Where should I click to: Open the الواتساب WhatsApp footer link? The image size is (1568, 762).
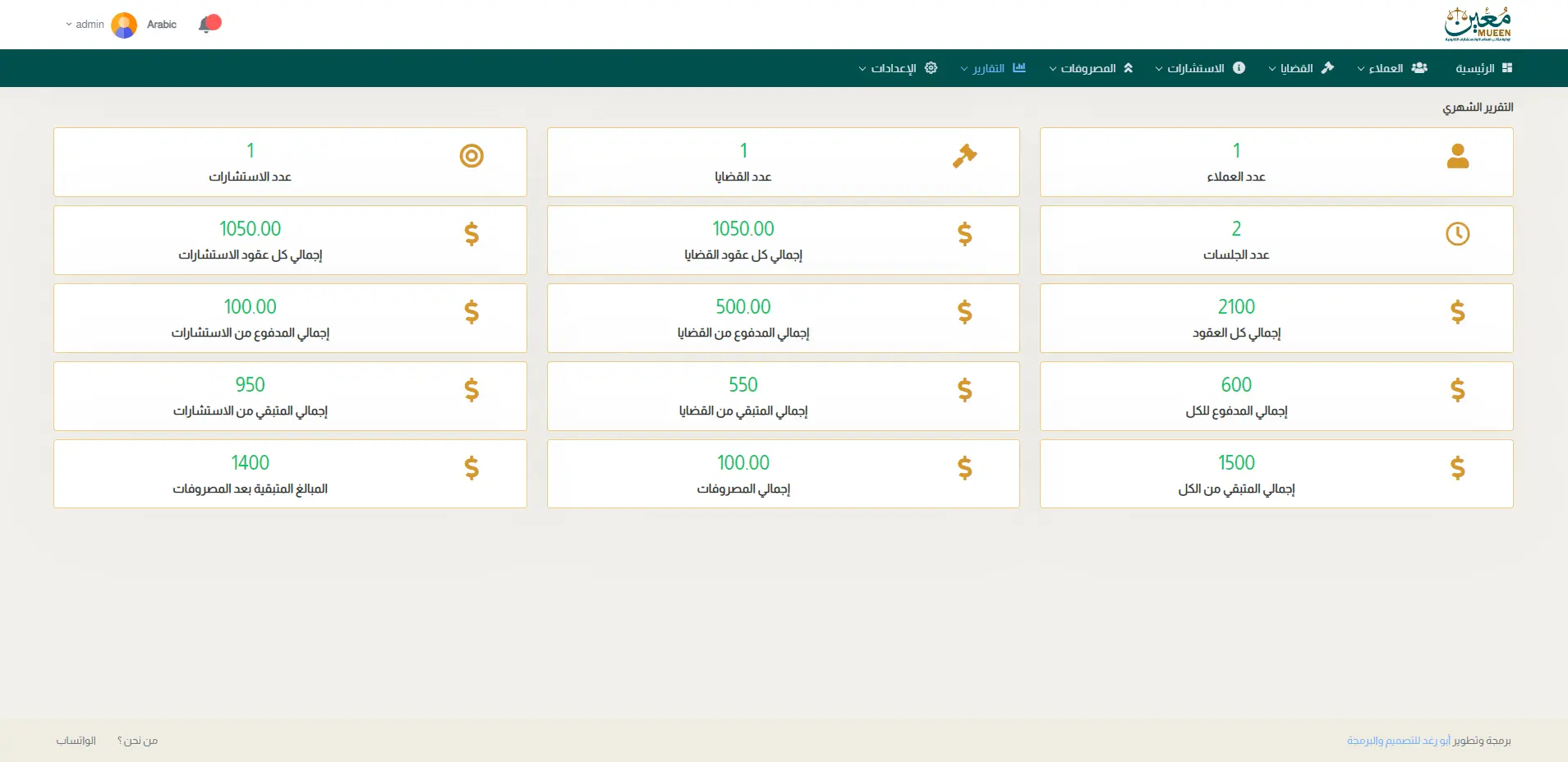coord(76,741)
